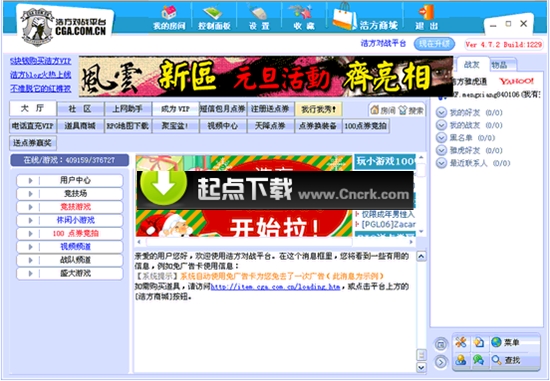Click the 搜索 search button
The image size is (550, 381).
click(x=411, y=111)
